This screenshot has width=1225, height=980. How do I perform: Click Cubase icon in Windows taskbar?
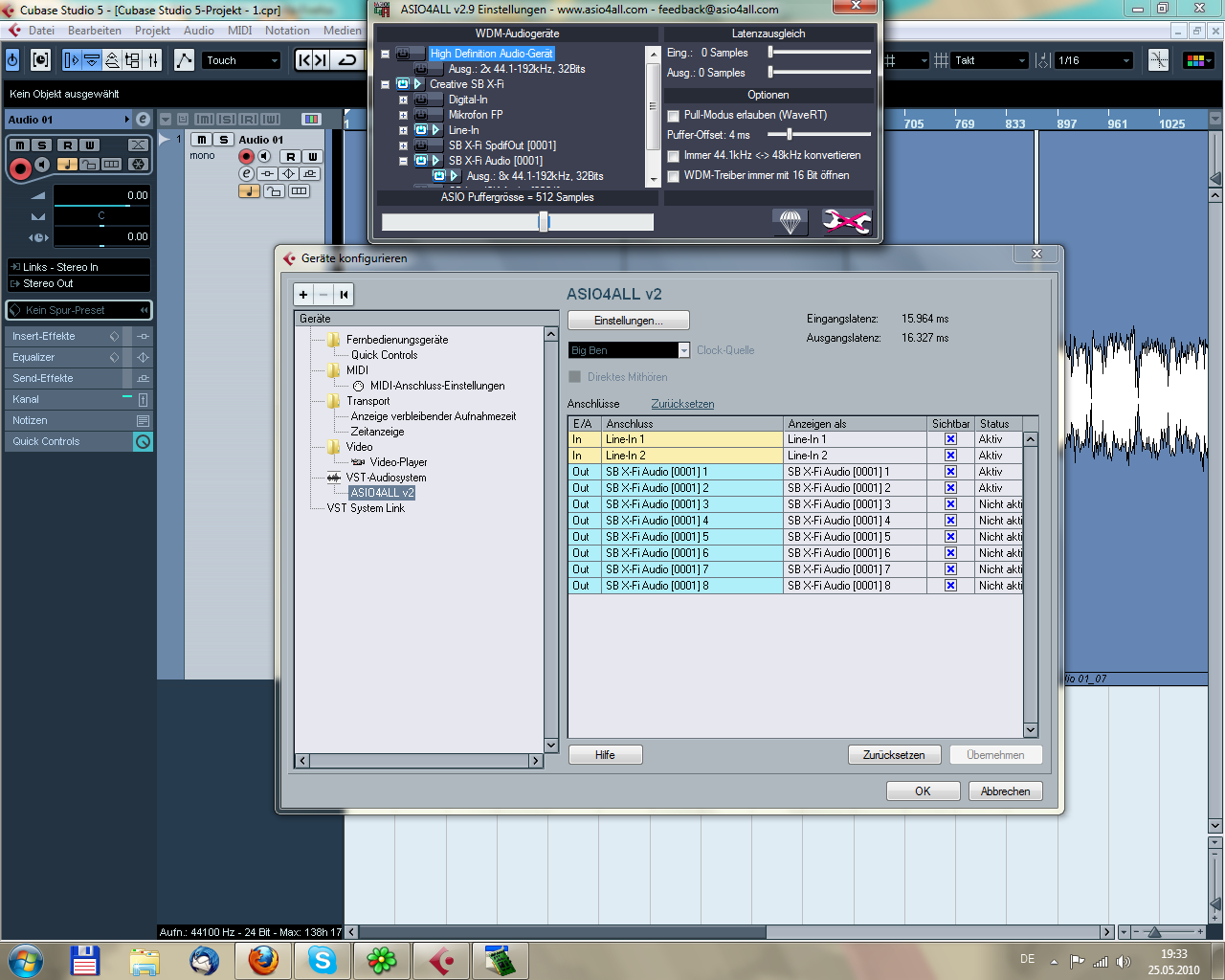[441, 960]
